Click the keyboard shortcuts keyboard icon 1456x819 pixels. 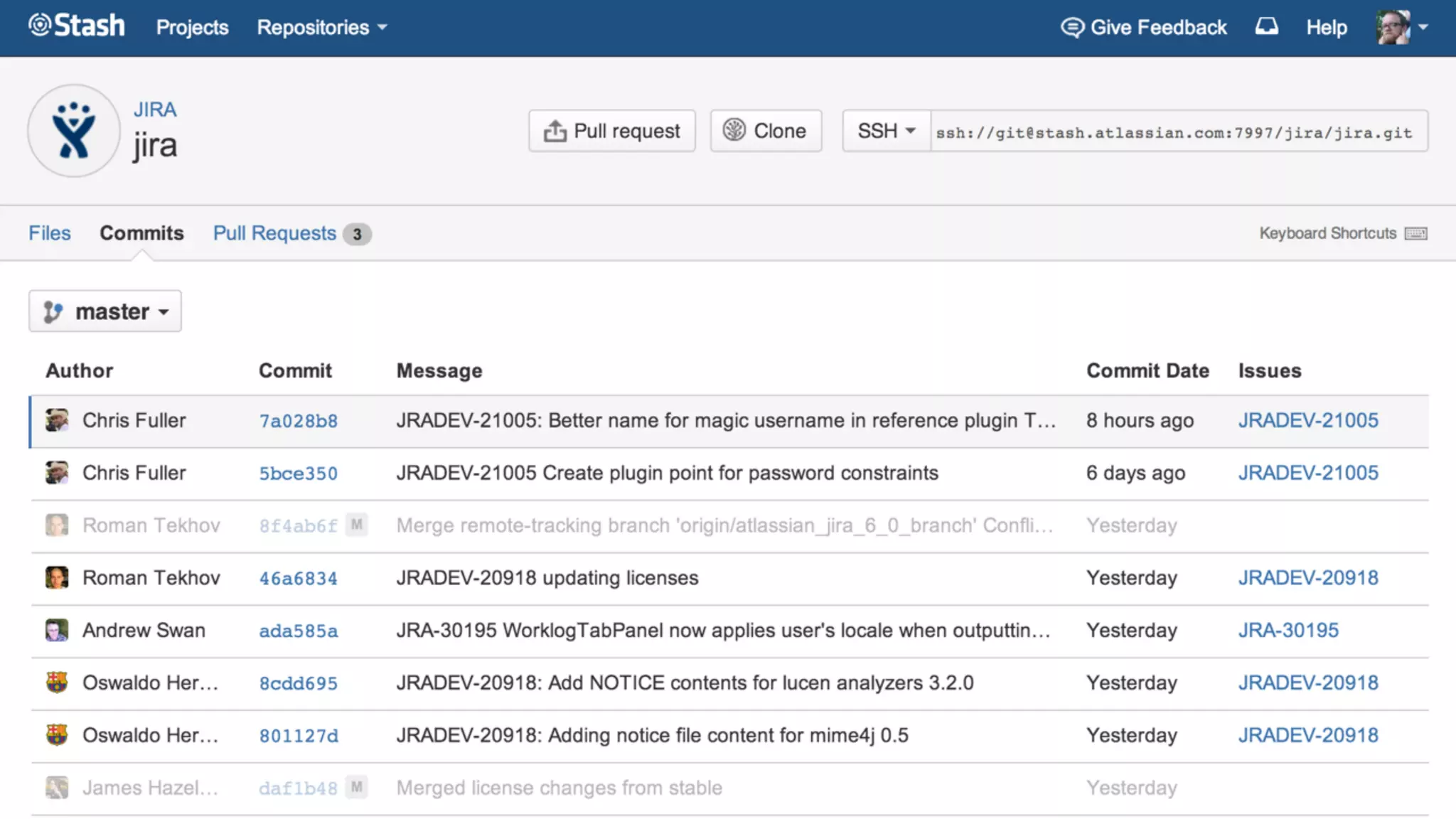coord(1415,234)
